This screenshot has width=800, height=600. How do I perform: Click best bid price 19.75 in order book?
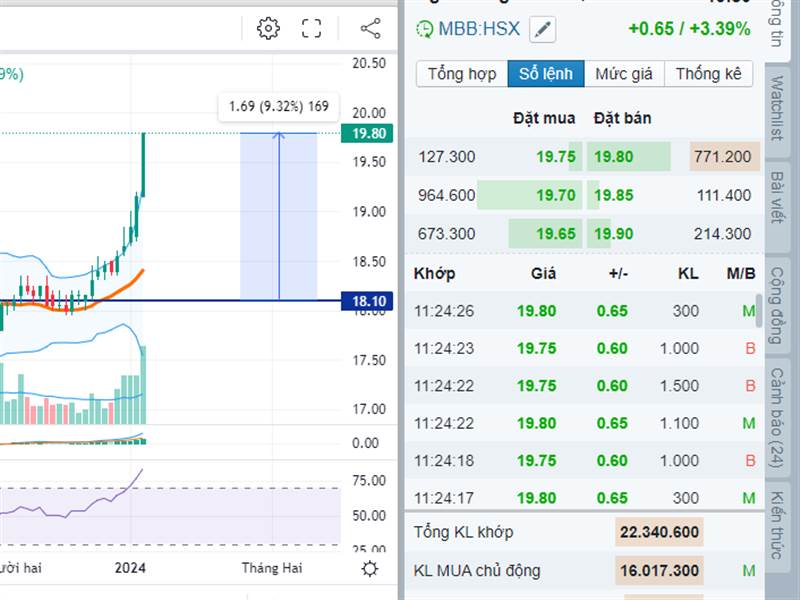[555, 156]
